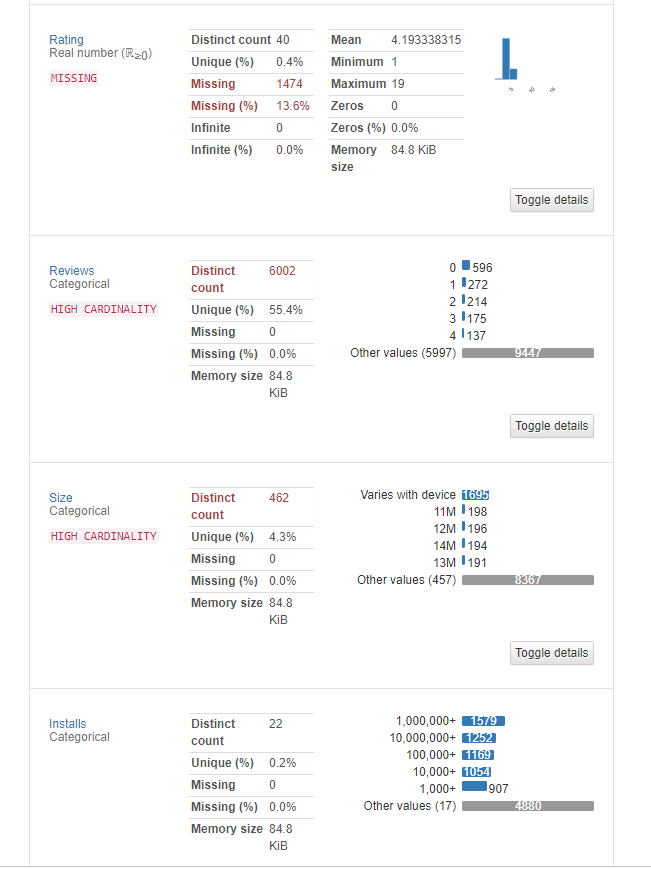Toggle details for the Size variable
Screen dimensions: 651x869
click(551, 653)
